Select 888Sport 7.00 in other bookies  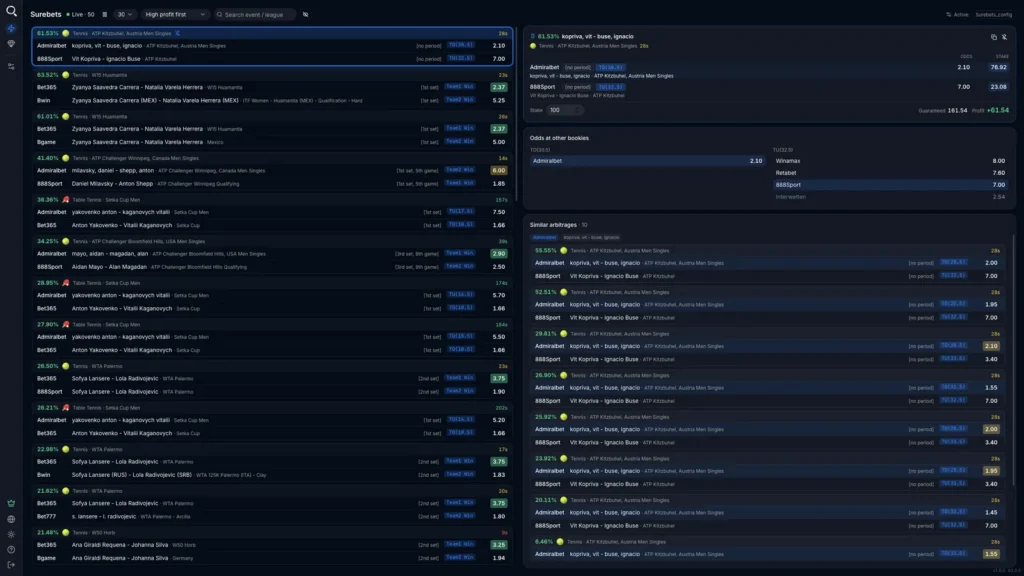(889, 185)
